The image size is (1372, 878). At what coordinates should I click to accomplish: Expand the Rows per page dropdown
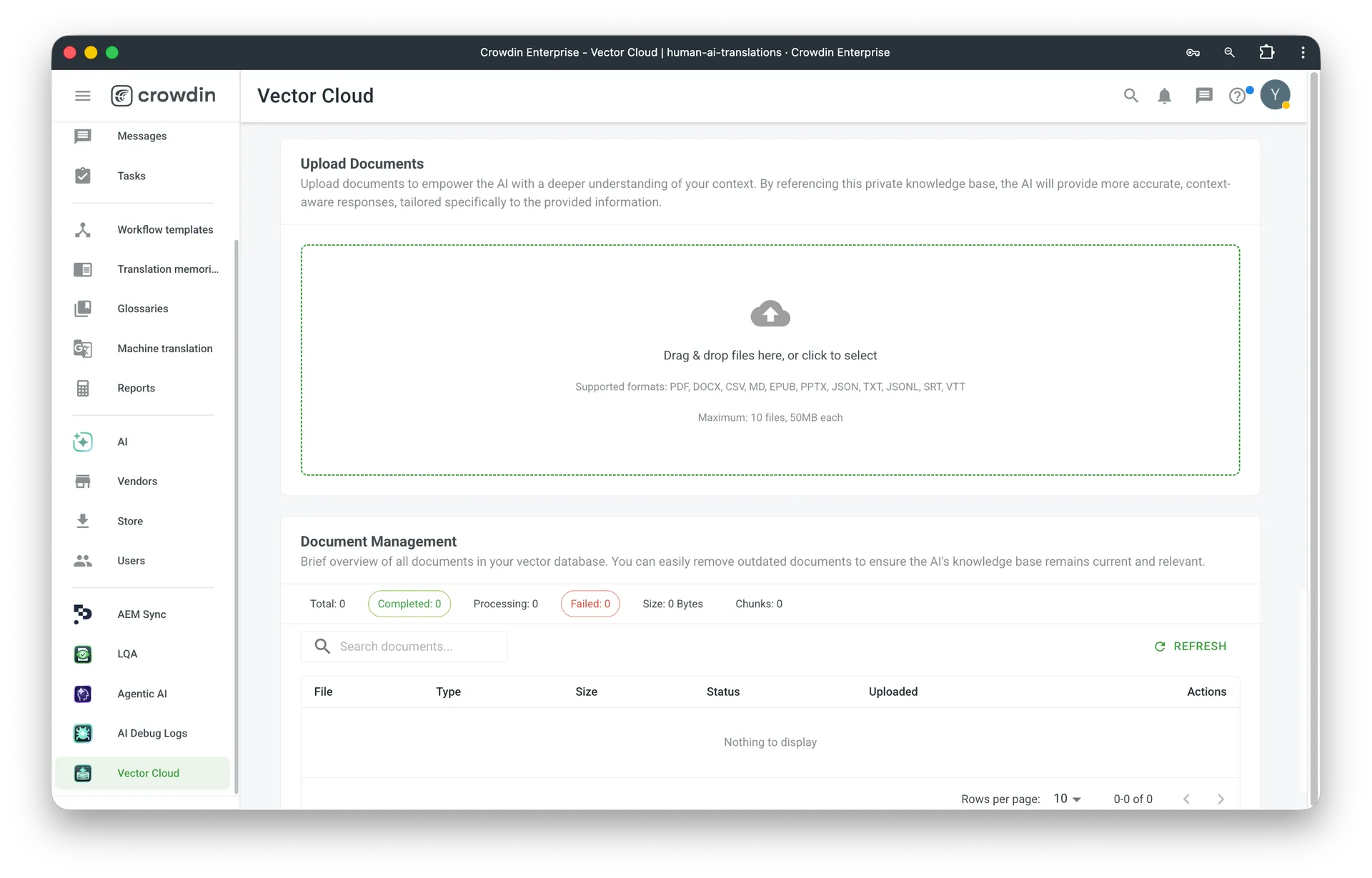click(1067, 799)
